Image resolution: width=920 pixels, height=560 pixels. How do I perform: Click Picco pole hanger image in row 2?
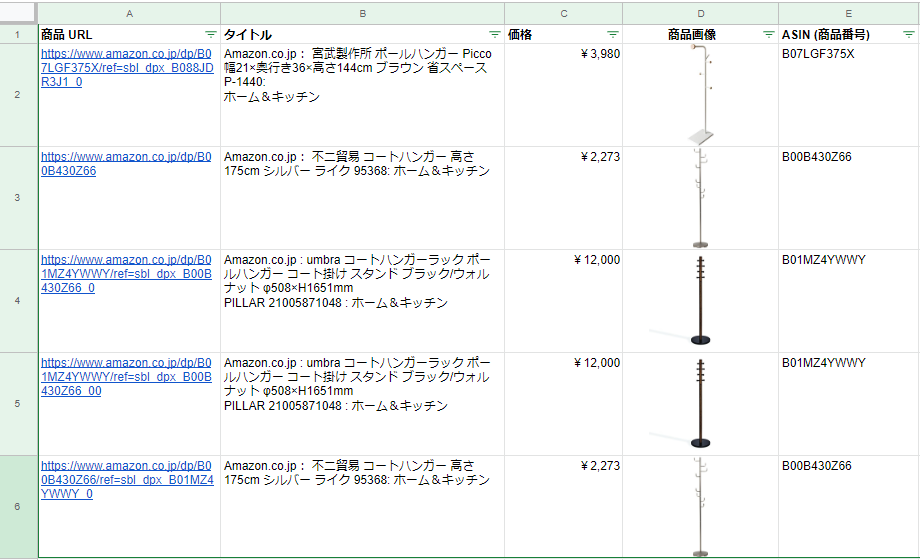pos(701,95)
